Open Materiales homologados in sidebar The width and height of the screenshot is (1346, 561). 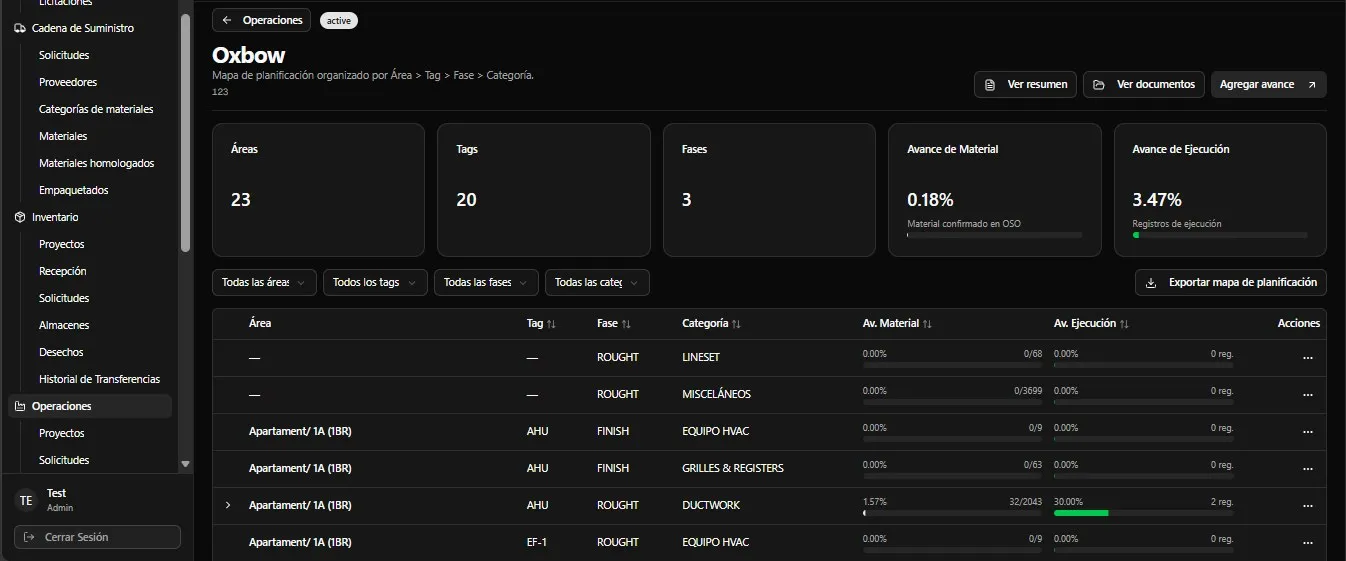[96, 163]
